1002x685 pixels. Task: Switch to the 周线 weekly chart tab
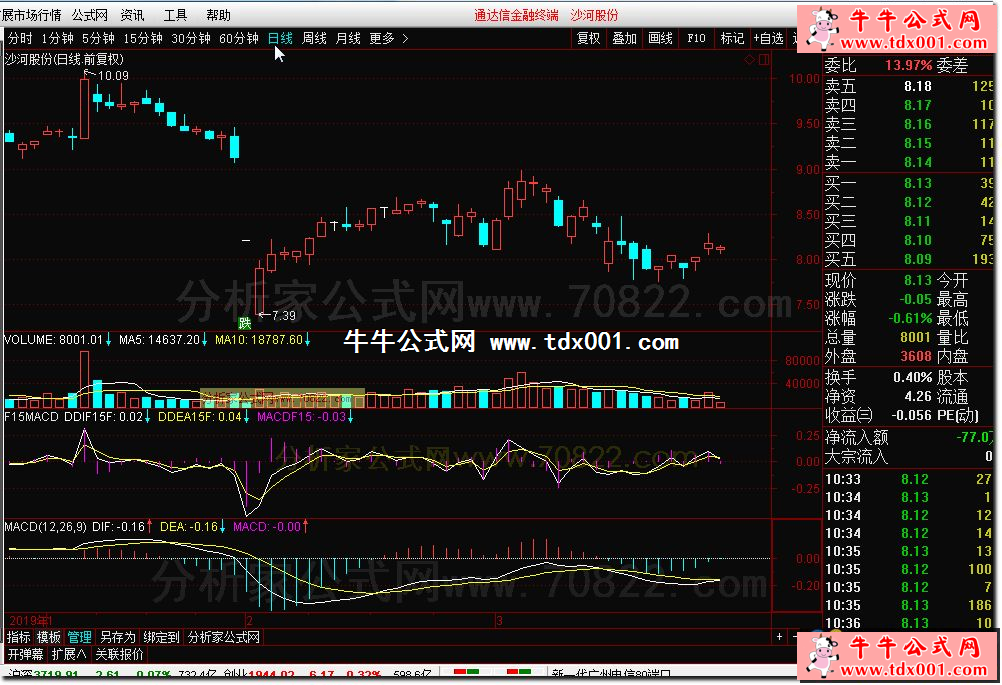(x=314, y=38)
